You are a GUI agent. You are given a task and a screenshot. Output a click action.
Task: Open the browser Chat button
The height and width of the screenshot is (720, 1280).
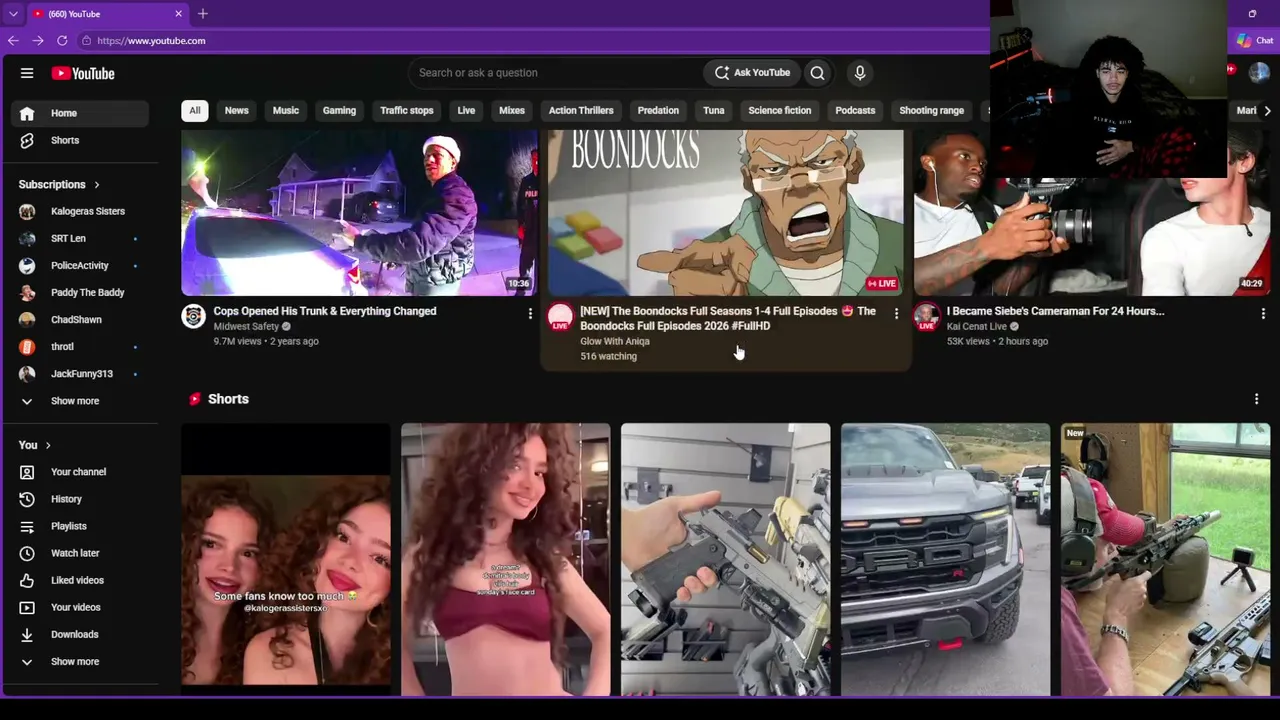pyautogui.click(x=1255, y=40)
